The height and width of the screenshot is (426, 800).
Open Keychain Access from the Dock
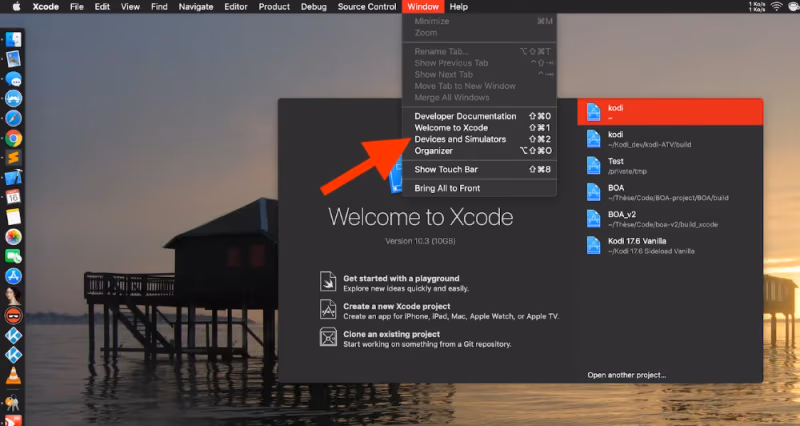pos(13,403)
